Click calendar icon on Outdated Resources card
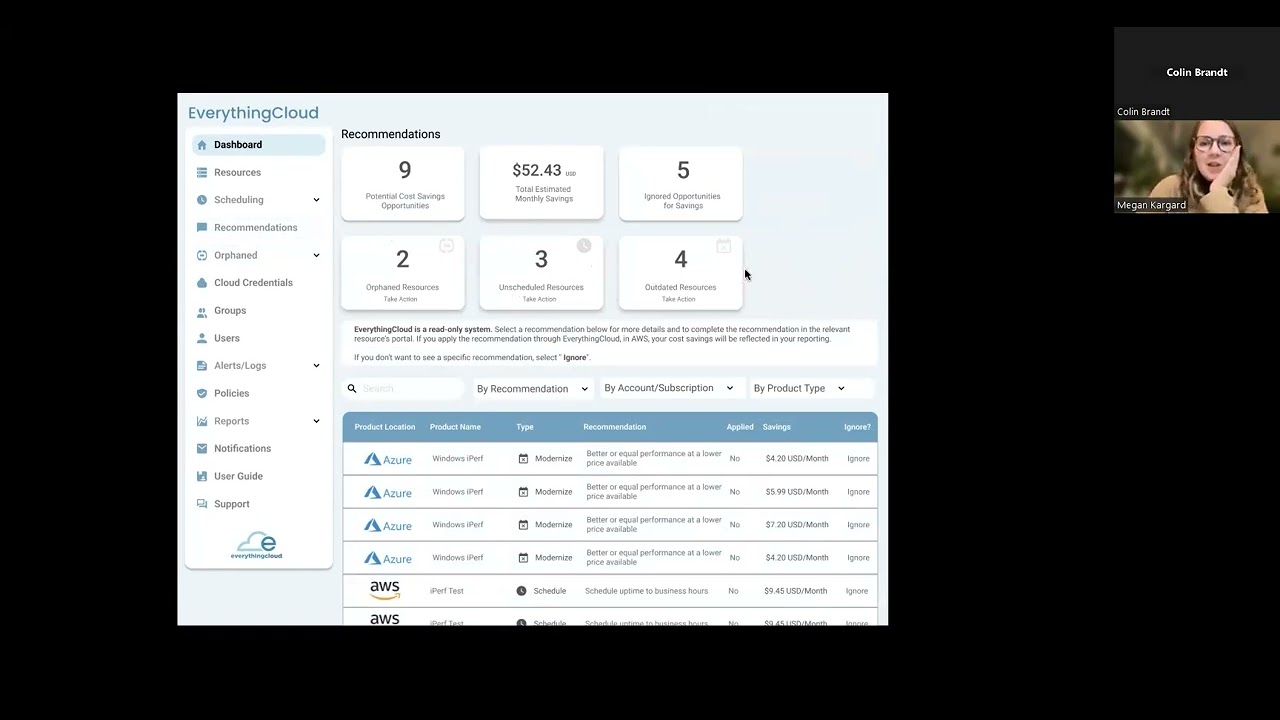 point(724,246)
